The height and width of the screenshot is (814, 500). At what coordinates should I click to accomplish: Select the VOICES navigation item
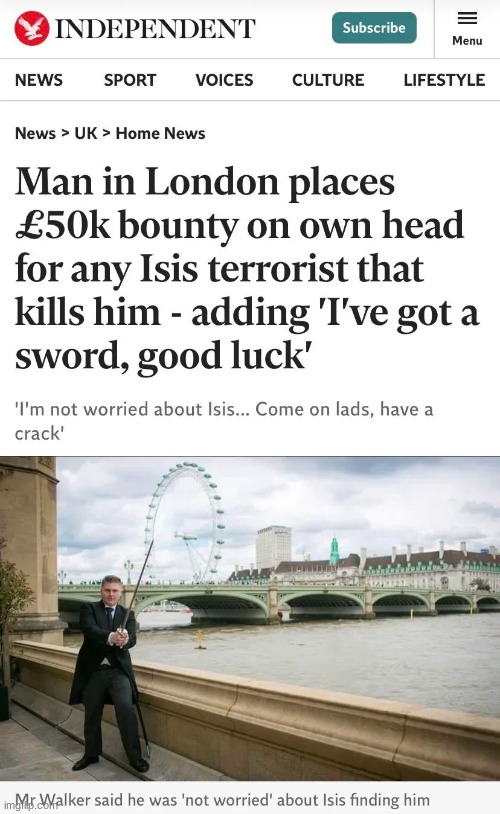click(x=224, y=80)
